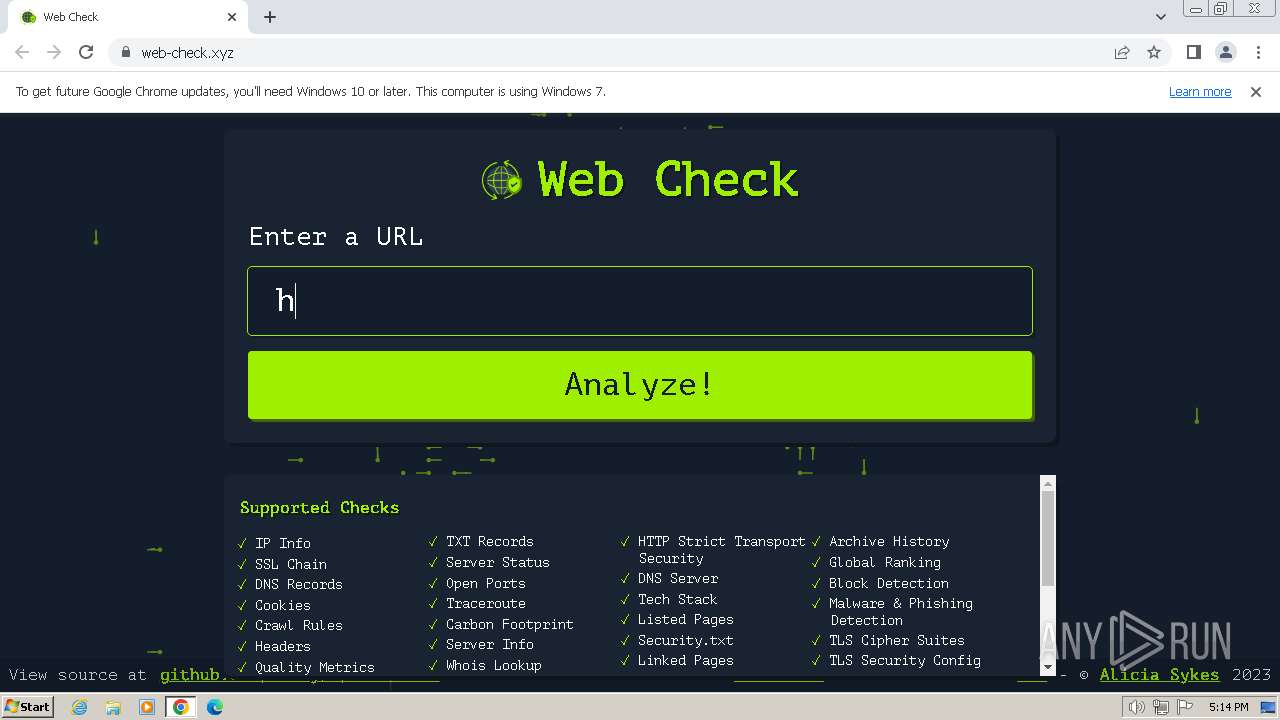
Task: Click the Supported Checks scrollbar thumb
Action: tap(1048, 538)
